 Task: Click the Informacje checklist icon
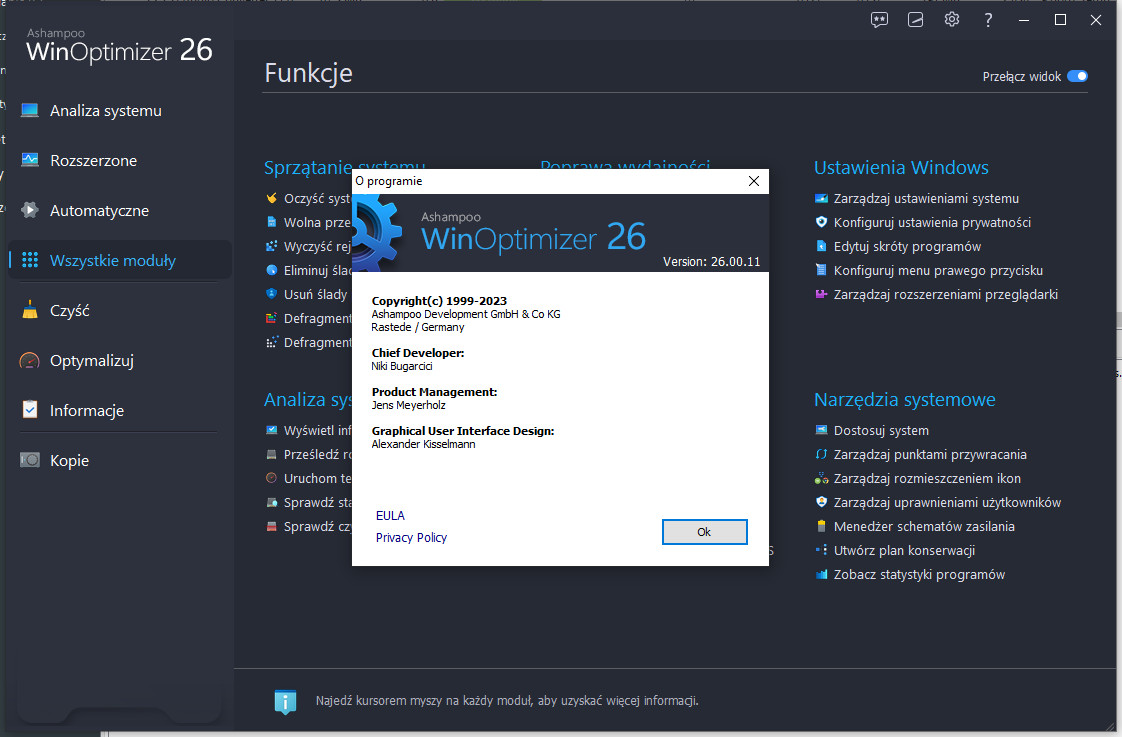click(29, 409)
